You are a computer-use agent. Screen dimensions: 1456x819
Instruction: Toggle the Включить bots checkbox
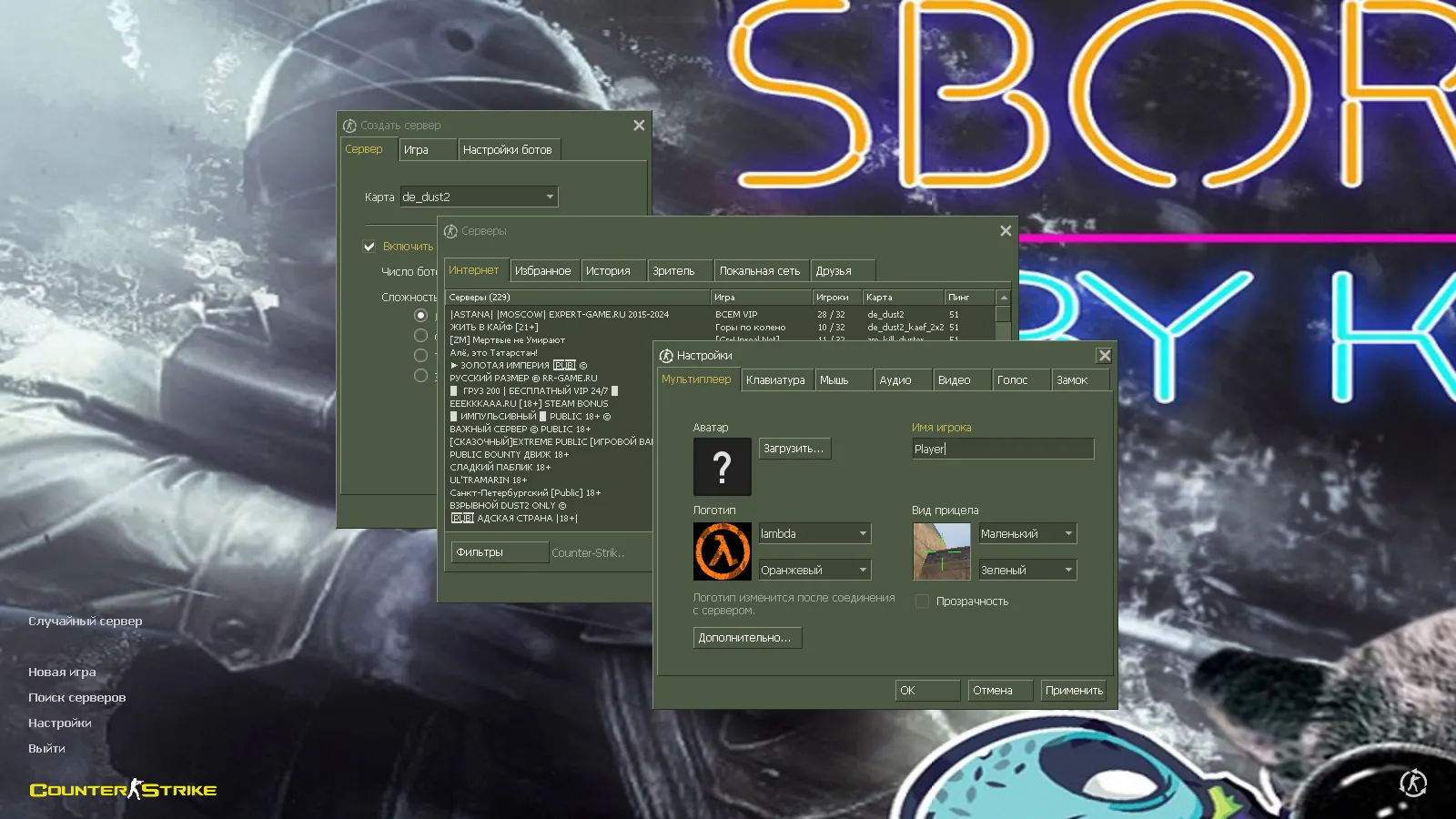(x=369, y=247)
